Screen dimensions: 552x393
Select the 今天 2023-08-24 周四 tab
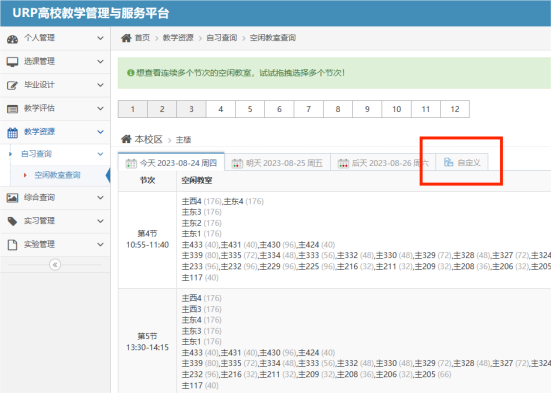(x=171, y=163)
